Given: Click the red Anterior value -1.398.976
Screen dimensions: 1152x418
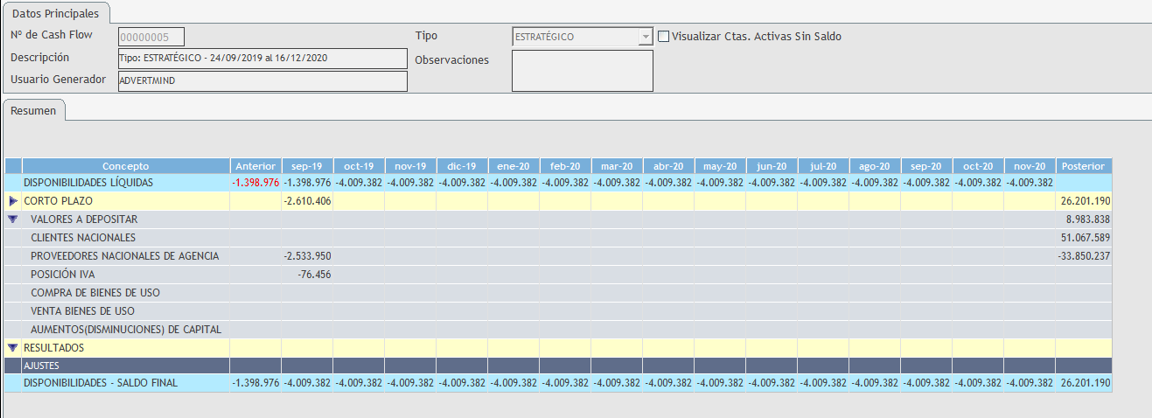Looking at the screenshot, I should [x=255, y=183].
